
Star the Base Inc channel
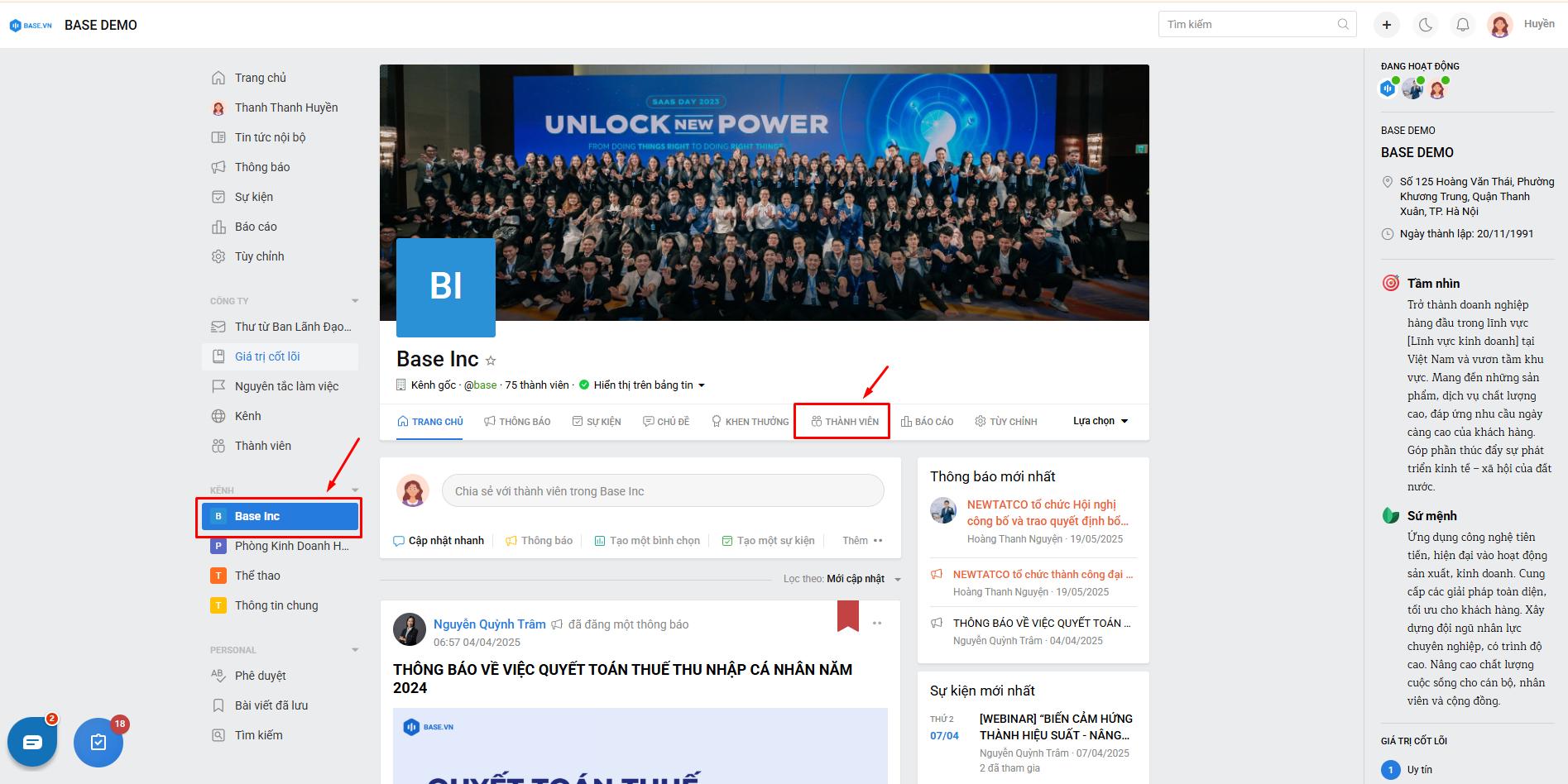[491, 361]
